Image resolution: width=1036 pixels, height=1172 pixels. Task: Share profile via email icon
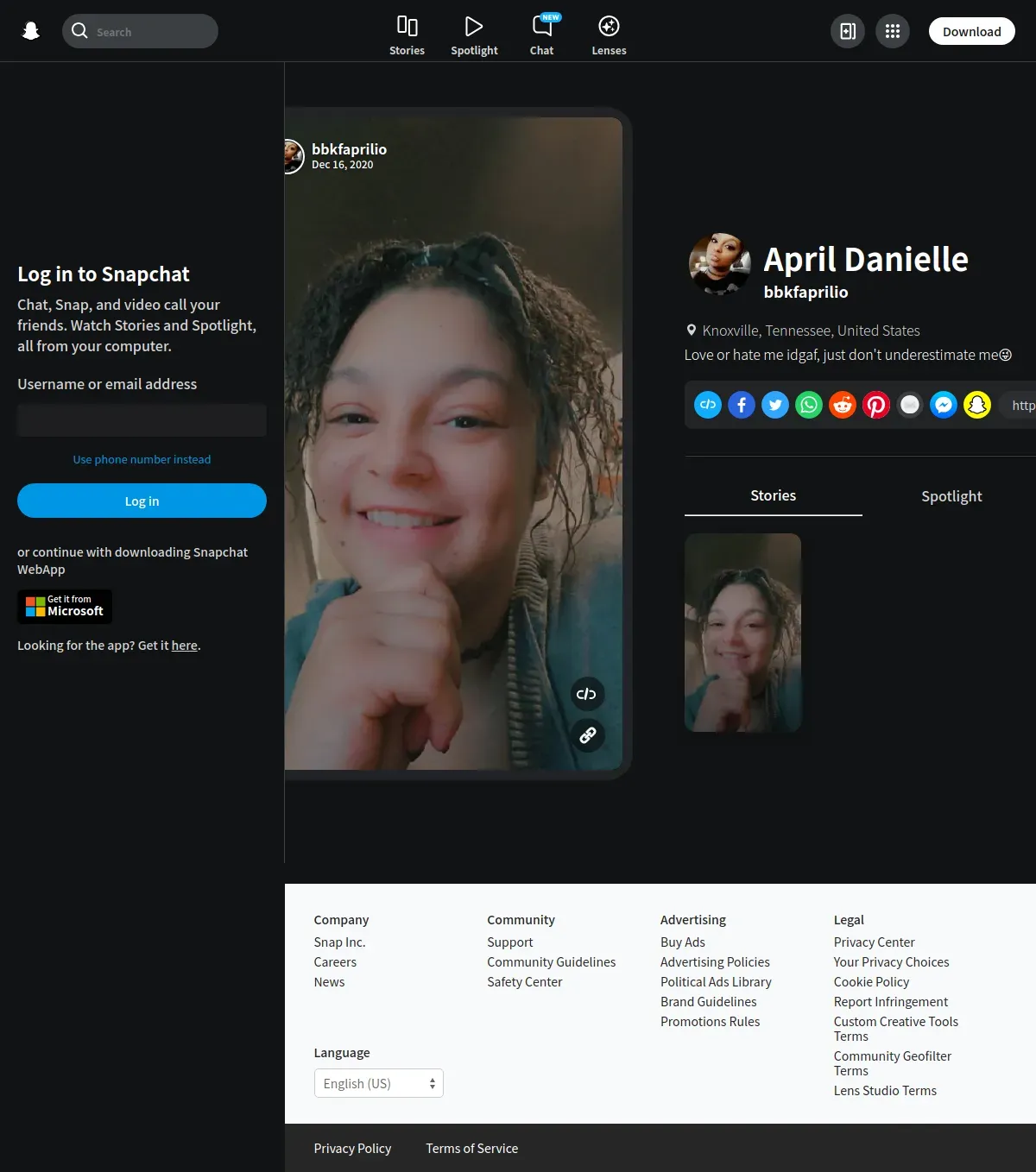[910, 405]
